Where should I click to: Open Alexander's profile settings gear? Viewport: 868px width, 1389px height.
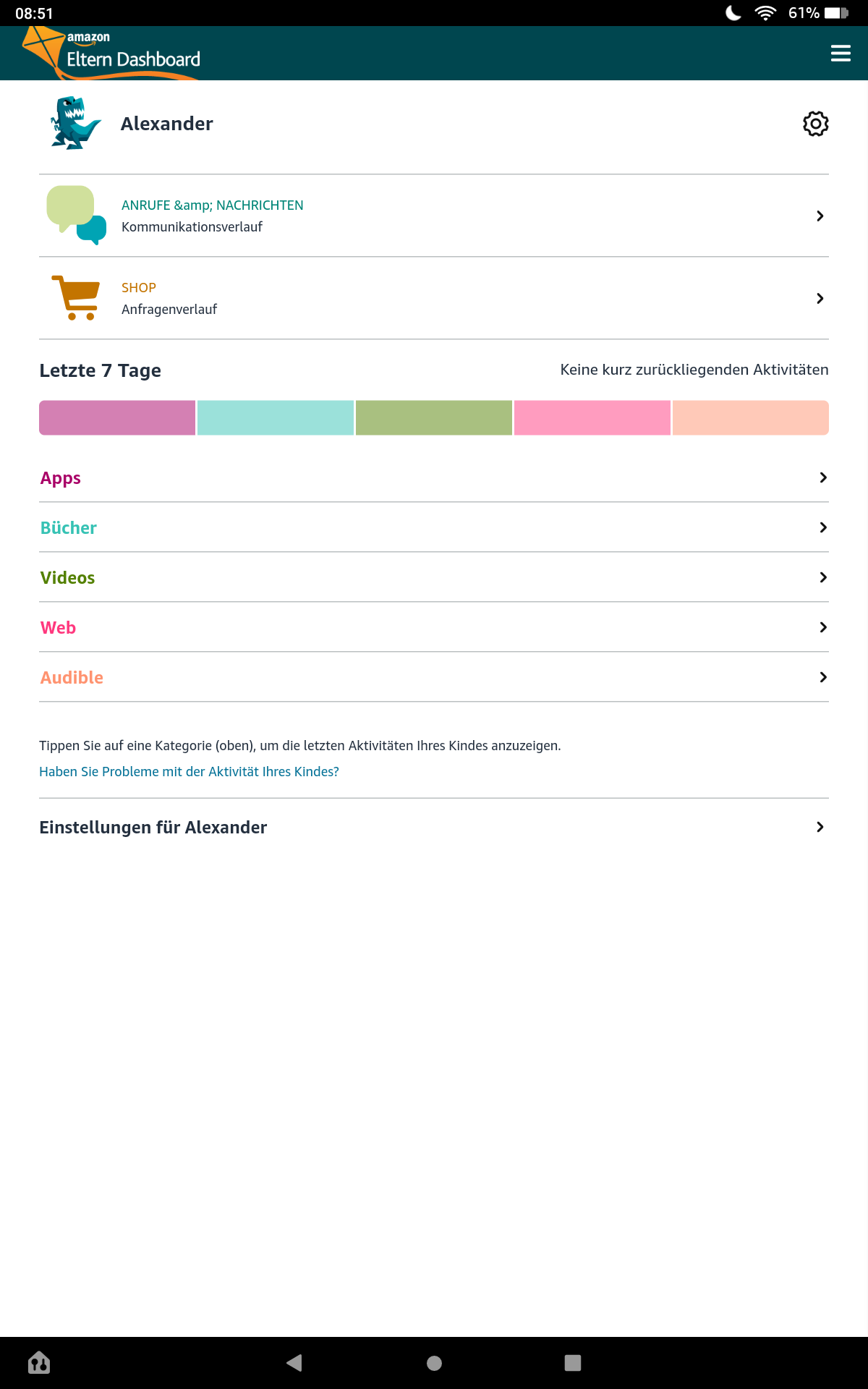(815, 124)
